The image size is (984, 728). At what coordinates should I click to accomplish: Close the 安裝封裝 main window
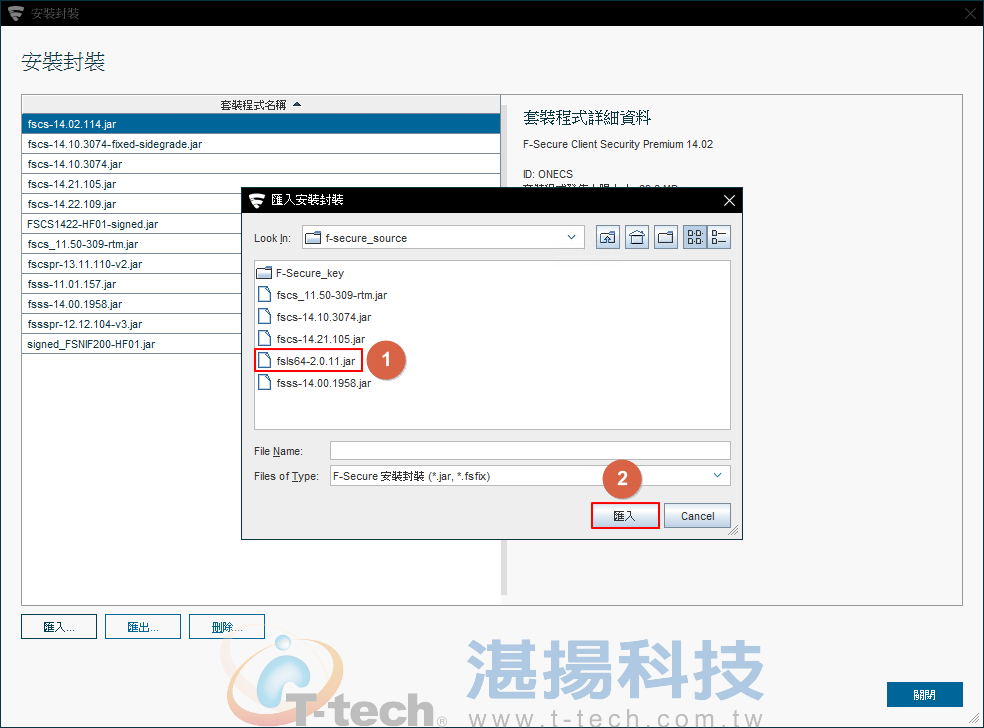coord(970,13)
